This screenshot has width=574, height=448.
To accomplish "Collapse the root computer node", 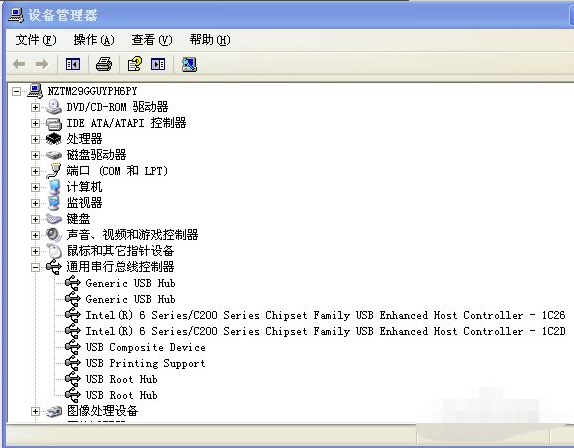I will point(16,91).
